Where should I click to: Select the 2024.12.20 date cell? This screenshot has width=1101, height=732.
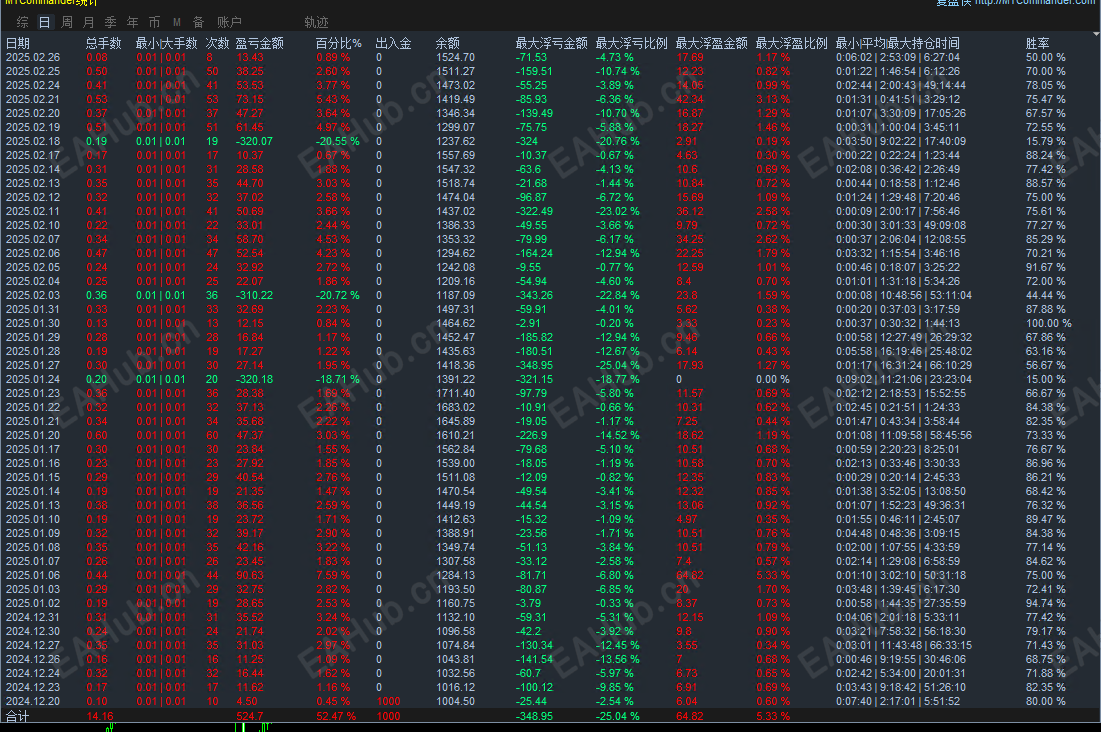33,701
